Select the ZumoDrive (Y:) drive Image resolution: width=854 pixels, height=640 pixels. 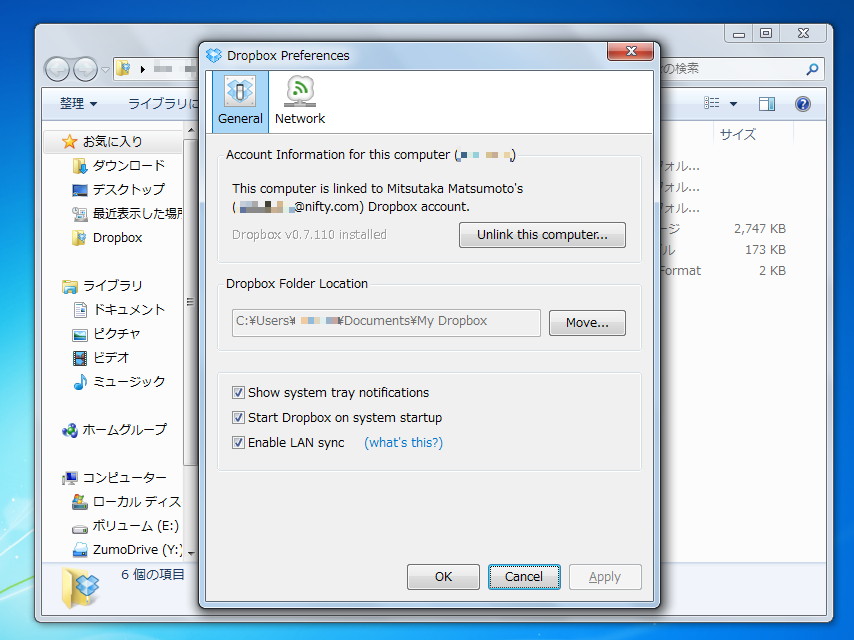pos(128,550)
